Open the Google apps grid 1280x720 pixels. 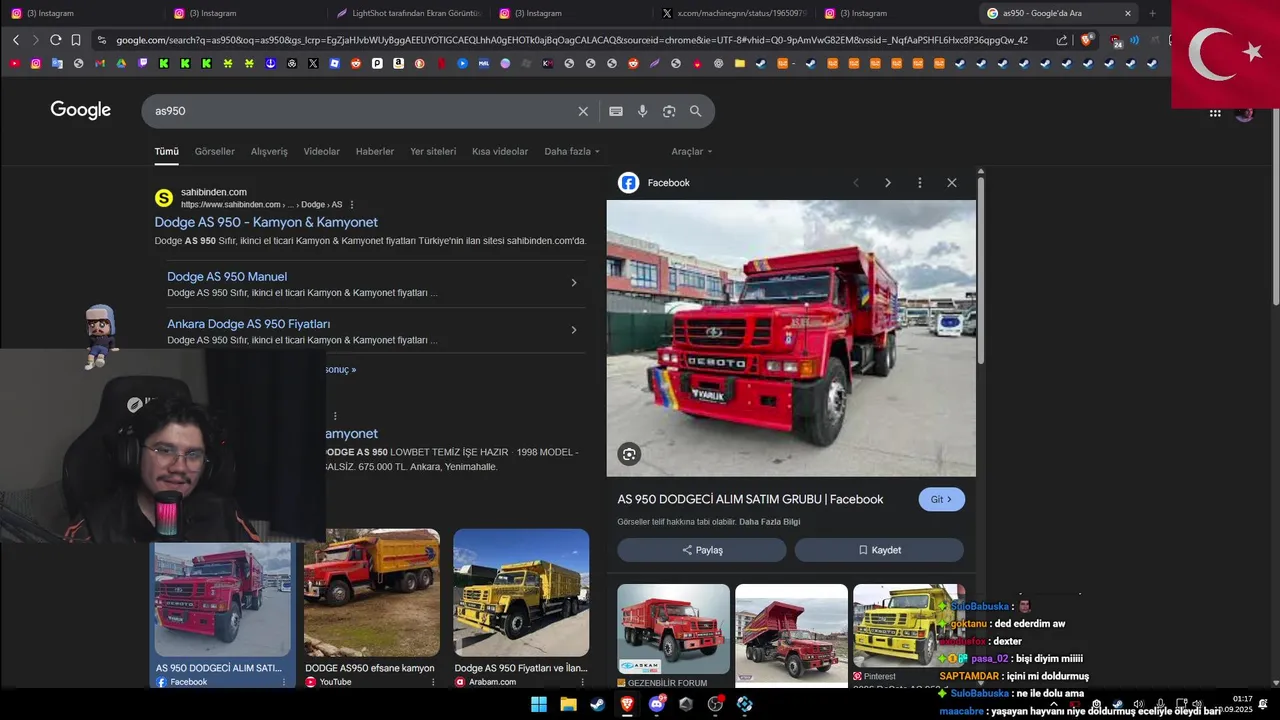click(1215, 113)
